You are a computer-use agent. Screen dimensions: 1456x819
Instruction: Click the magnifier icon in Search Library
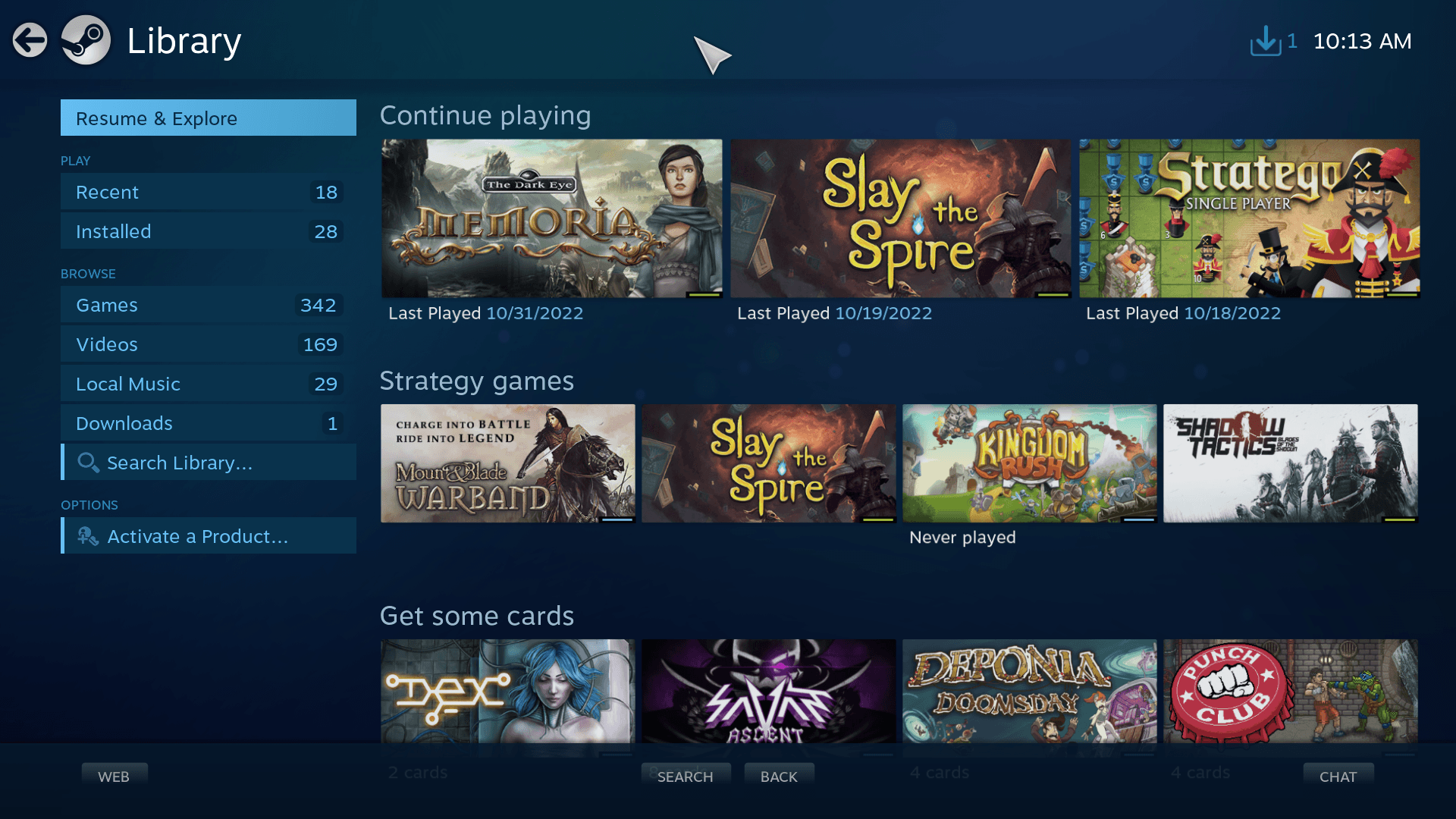pyautogui.click(x=88, y=463)
